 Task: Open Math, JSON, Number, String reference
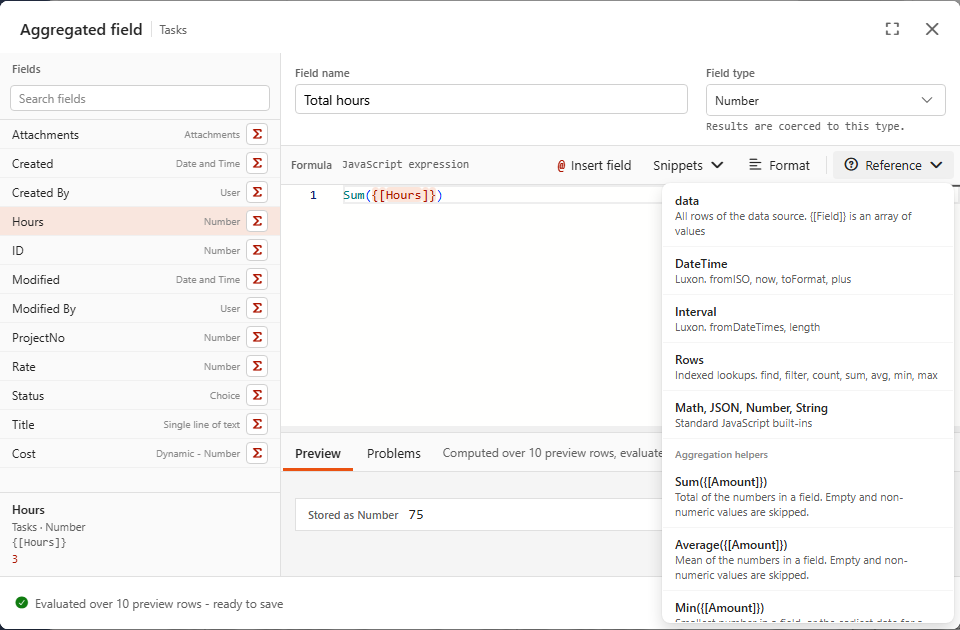point(808,414)
